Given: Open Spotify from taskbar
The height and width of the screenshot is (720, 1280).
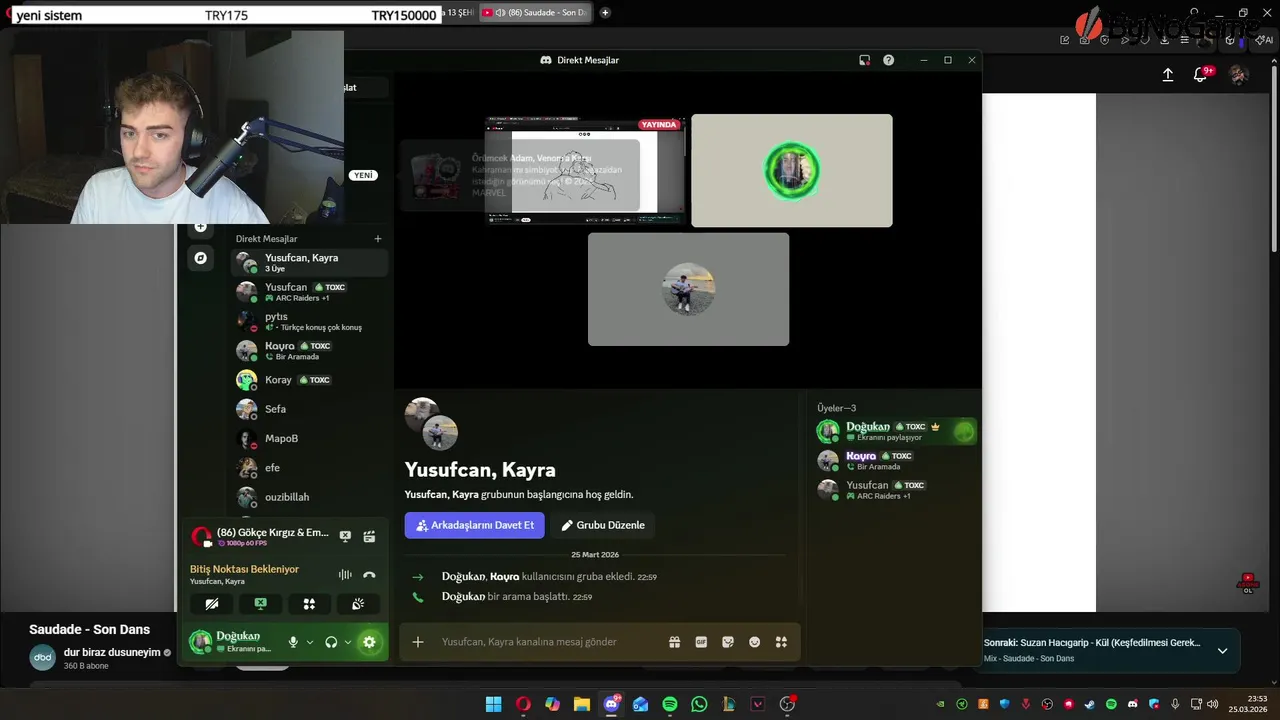Looking at the screenshot, I should (670, 704).
